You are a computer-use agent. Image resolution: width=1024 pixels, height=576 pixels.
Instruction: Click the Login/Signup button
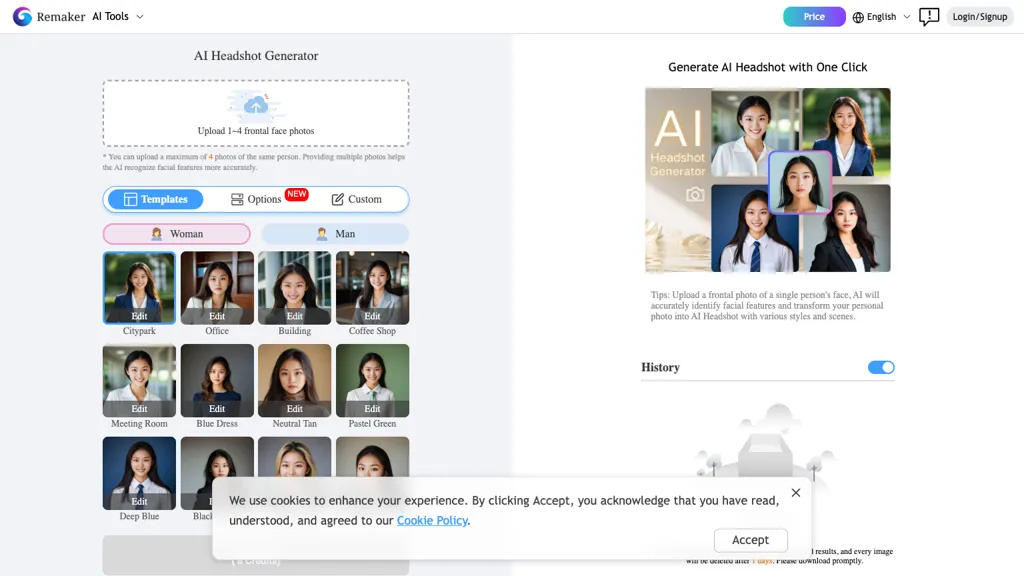point(979,17)
